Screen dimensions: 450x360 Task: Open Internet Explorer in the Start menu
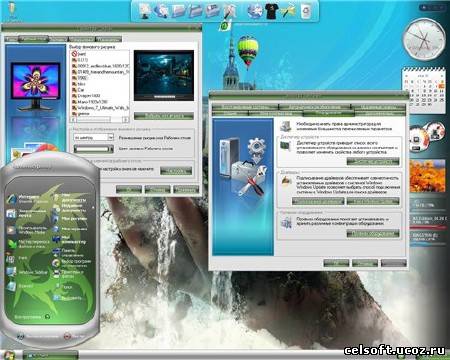[28, 199]
